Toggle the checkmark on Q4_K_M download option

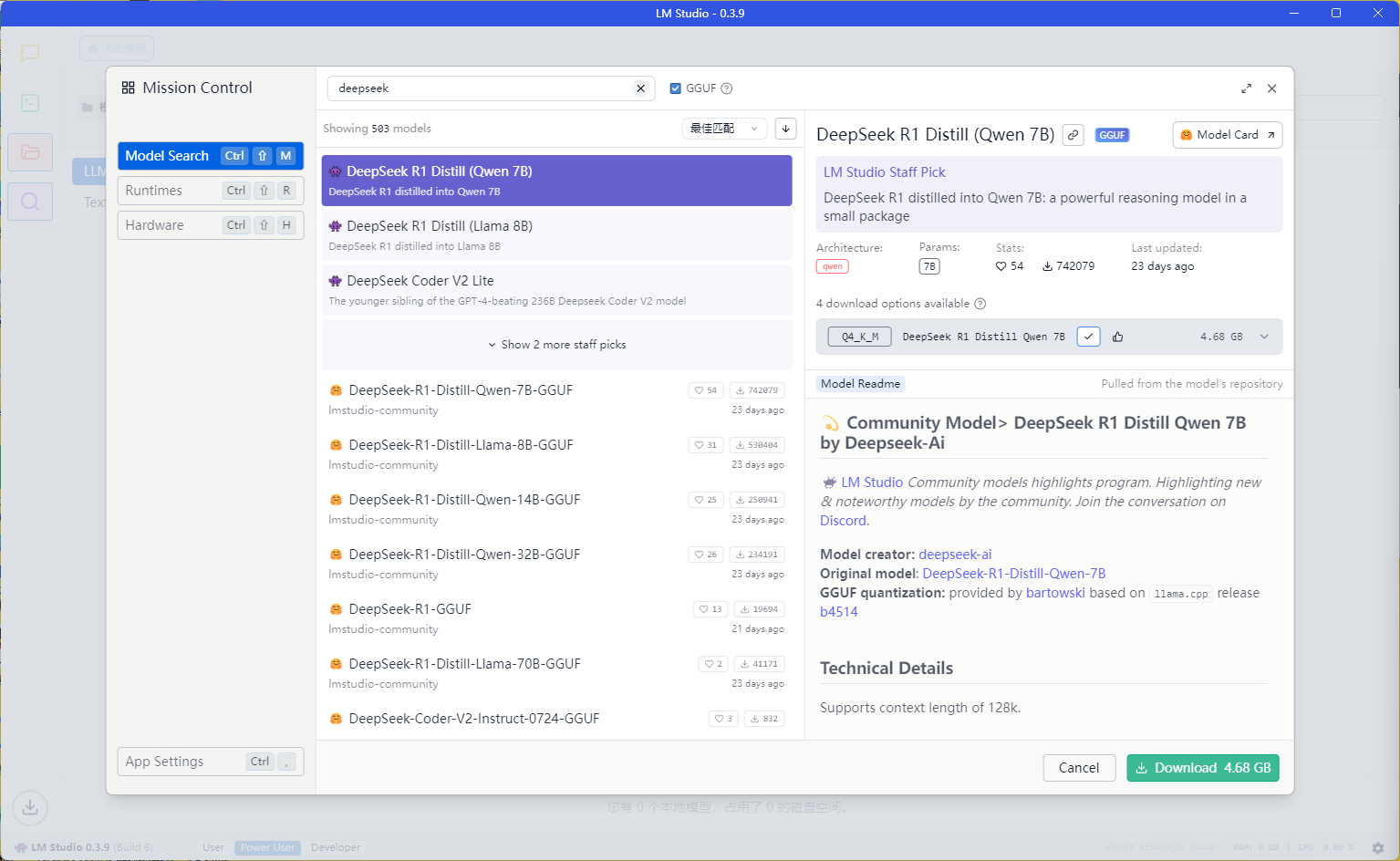[x=1088, y=337]
